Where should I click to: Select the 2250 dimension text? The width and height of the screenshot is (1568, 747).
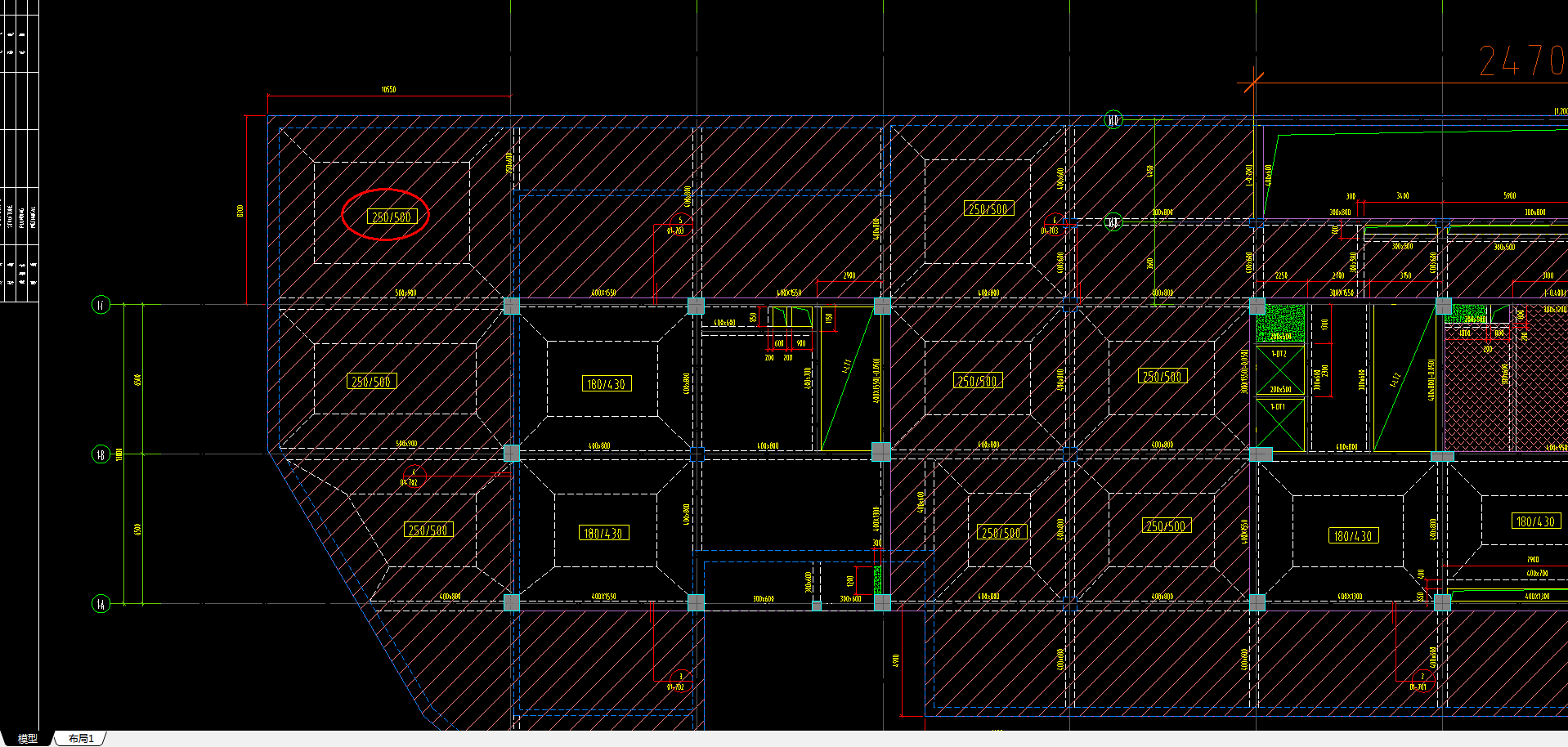[1282, 275]
